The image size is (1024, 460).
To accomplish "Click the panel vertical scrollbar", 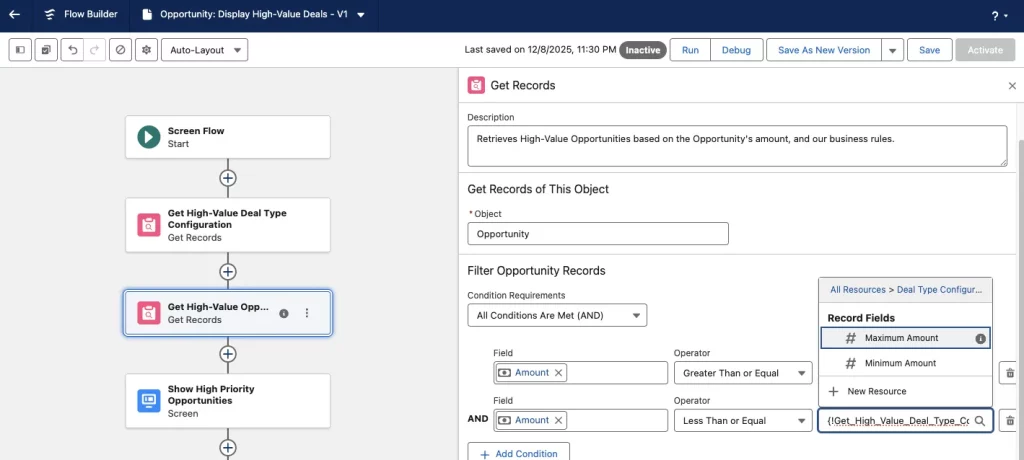I will pos(1021,301).
